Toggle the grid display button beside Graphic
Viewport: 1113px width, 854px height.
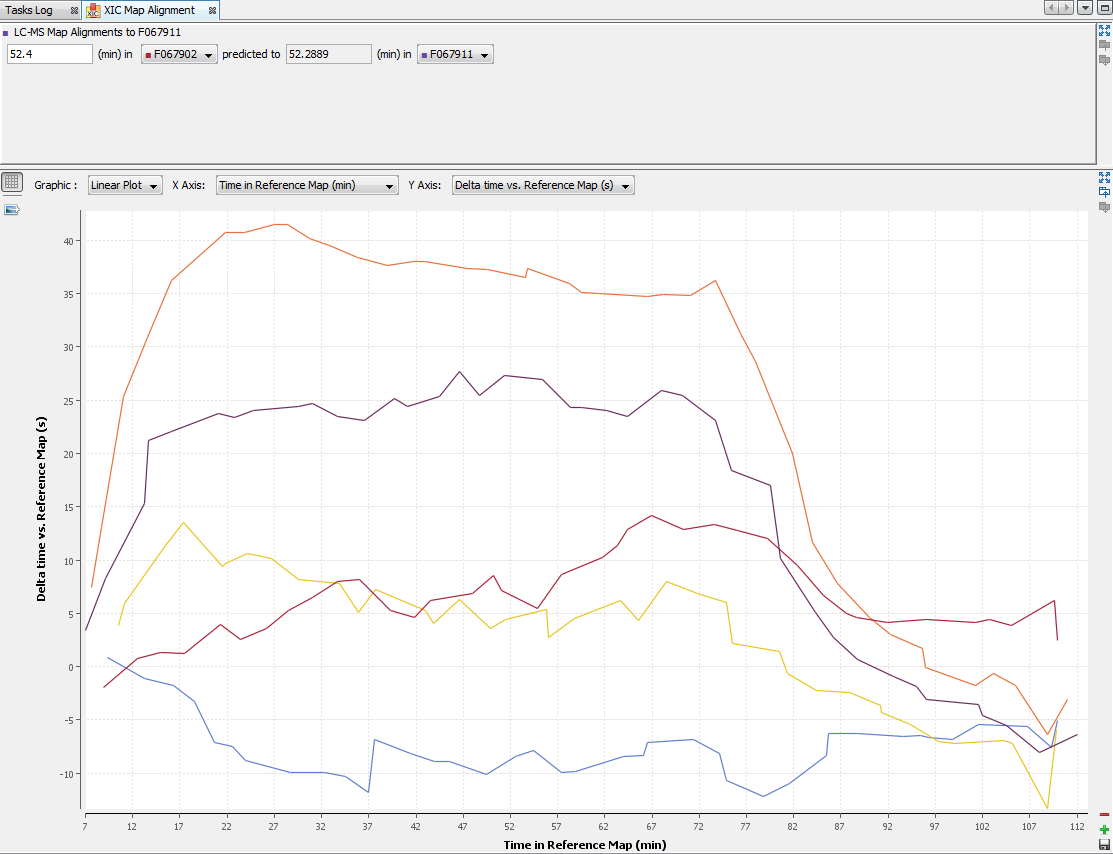[12, 183]
